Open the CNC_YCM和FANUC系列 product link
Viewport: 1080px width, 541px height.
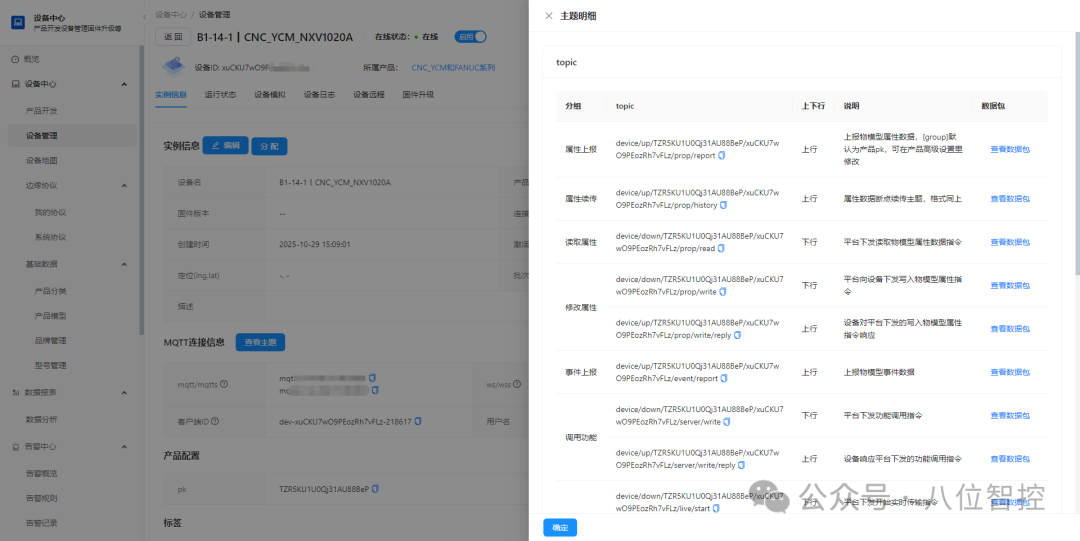[x=453, y=68]
